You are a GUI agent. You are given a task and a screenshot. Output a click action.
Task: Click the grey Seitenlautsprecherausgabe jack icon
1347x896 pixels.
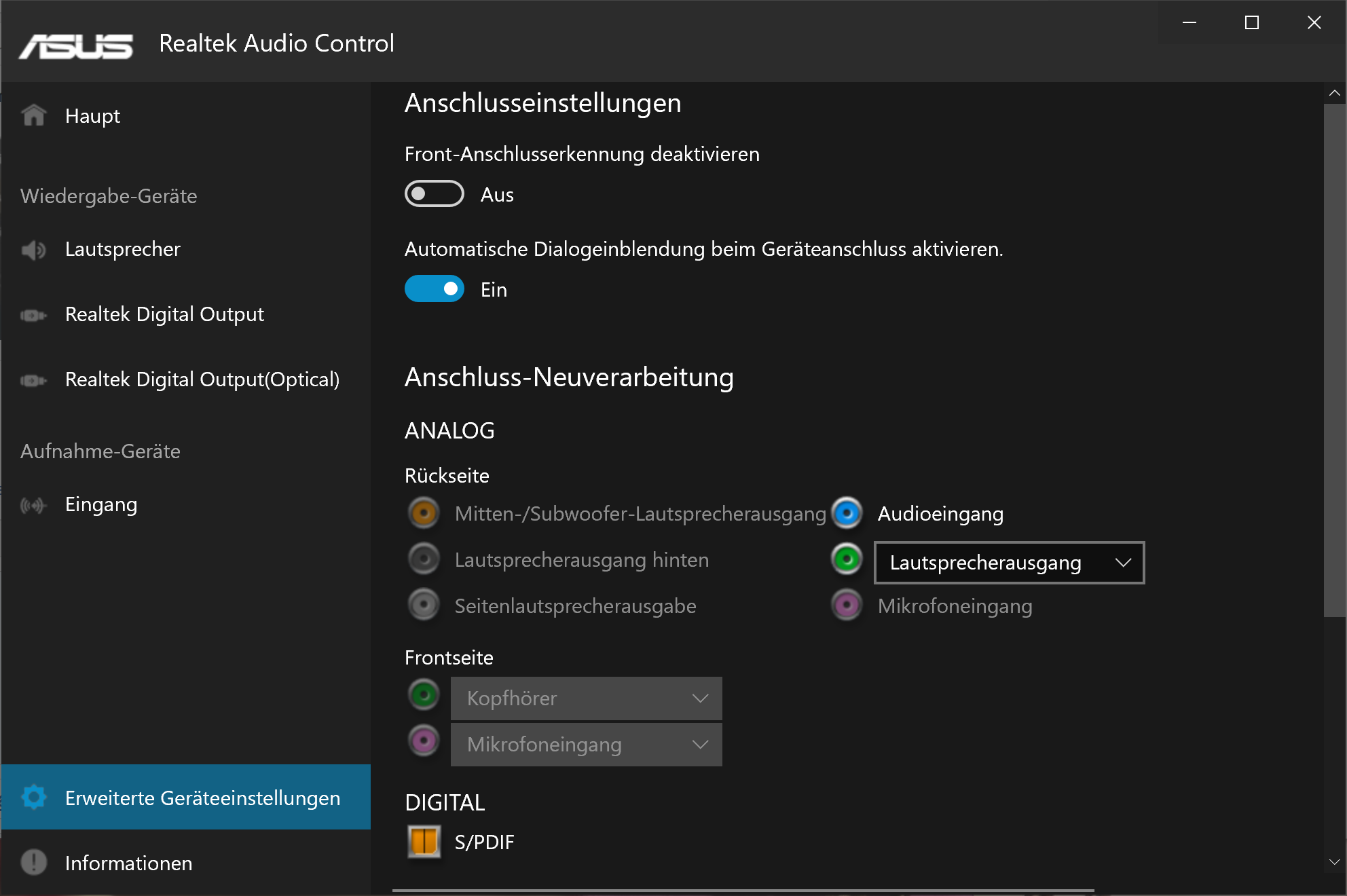coord(424,605)
